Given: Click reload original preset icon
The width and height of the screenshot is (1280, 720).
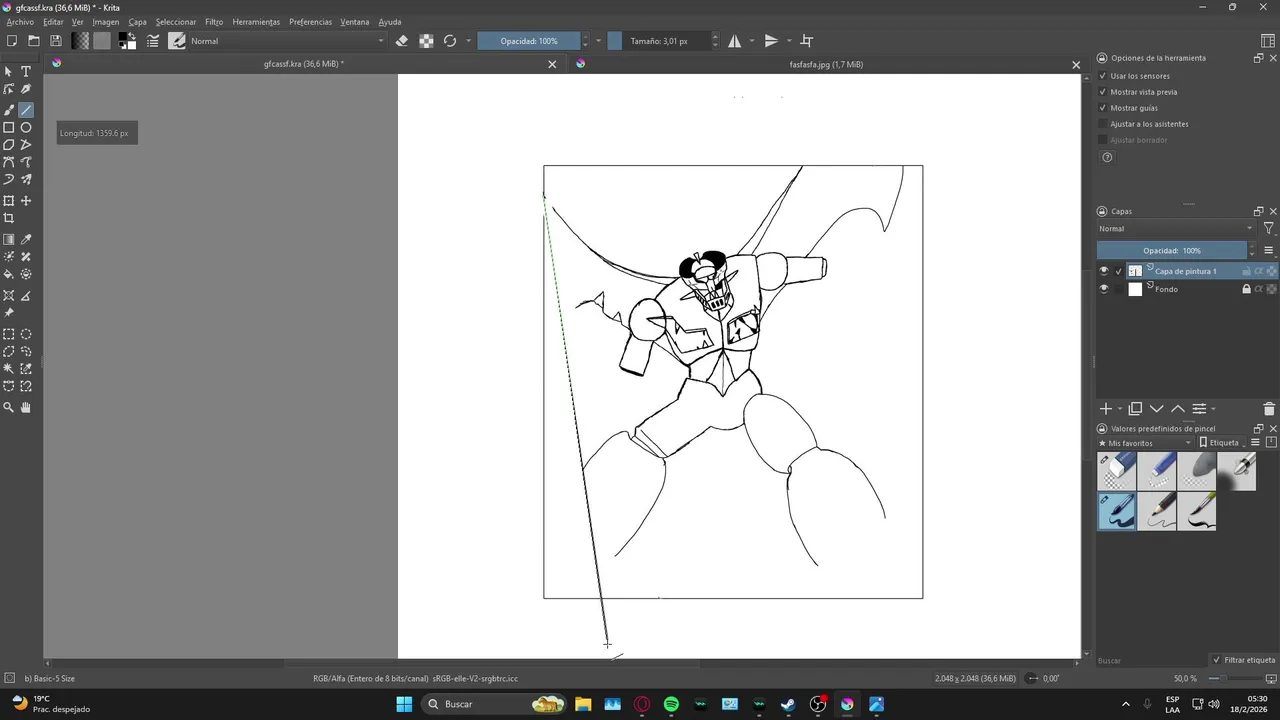Looking at the screenshot, I should tap(450, 41).
